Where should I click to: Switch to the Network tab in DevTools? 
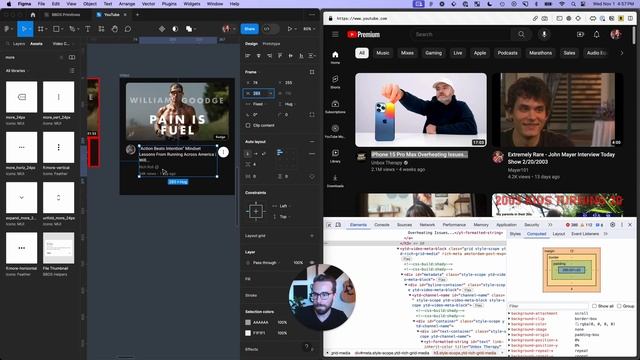[x=427, y=225]
